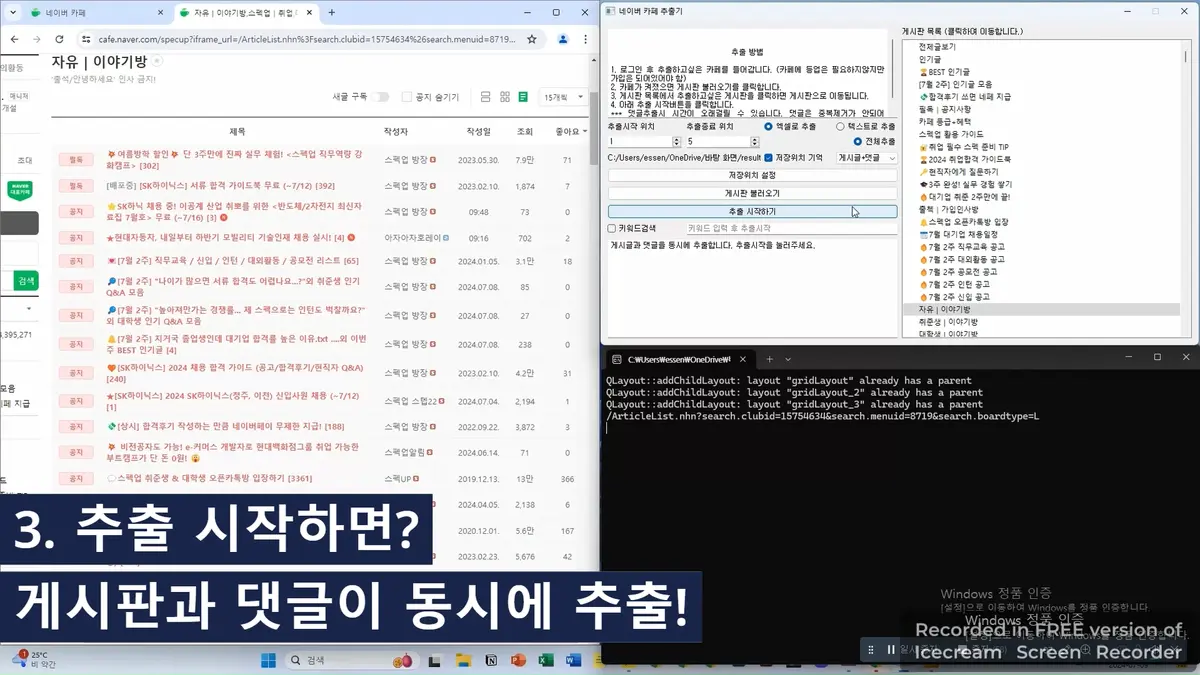
Task: Select 엑셀로 추출 radio button
Action: tap(791, 127)
